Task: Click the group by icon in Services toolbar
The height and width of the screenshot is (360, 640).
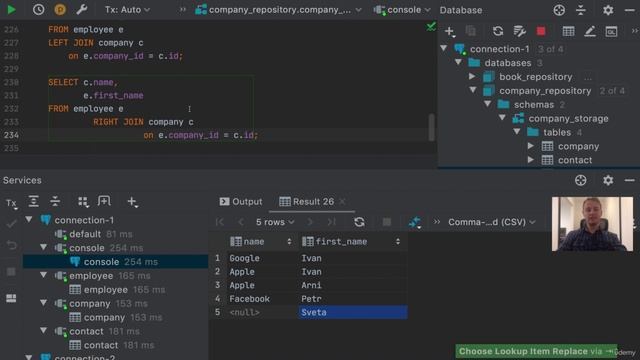Action: coord(83,201)
